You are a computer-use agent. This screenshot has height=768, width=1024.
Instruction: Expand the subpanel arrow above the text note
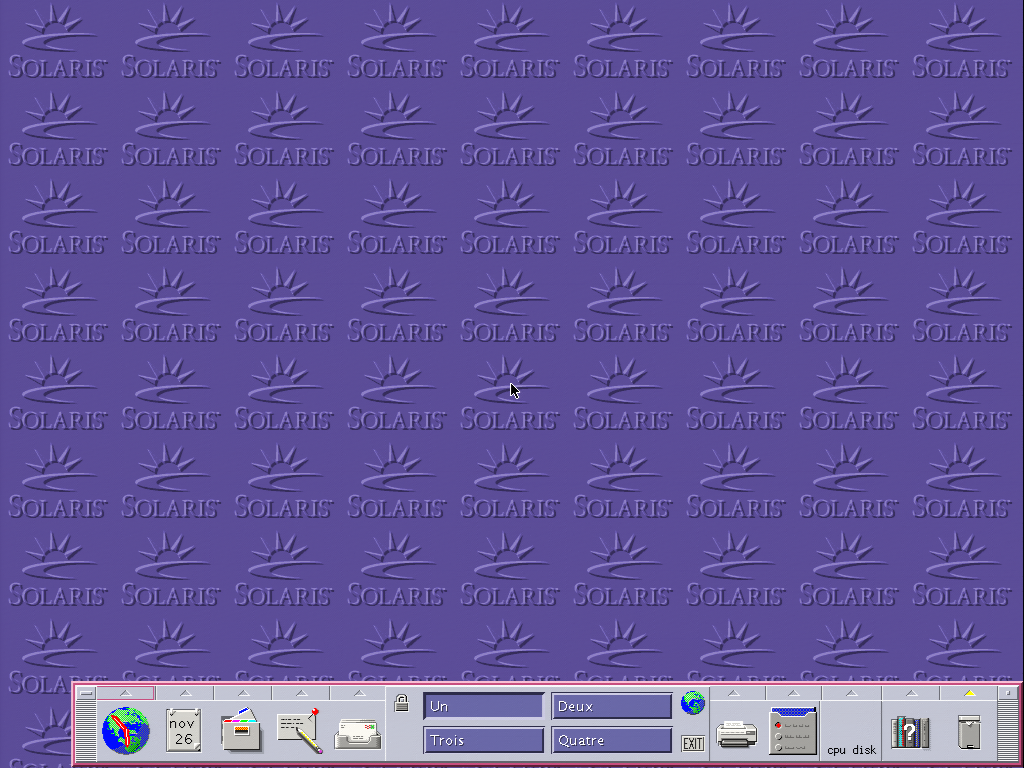[x=301, y=693]
